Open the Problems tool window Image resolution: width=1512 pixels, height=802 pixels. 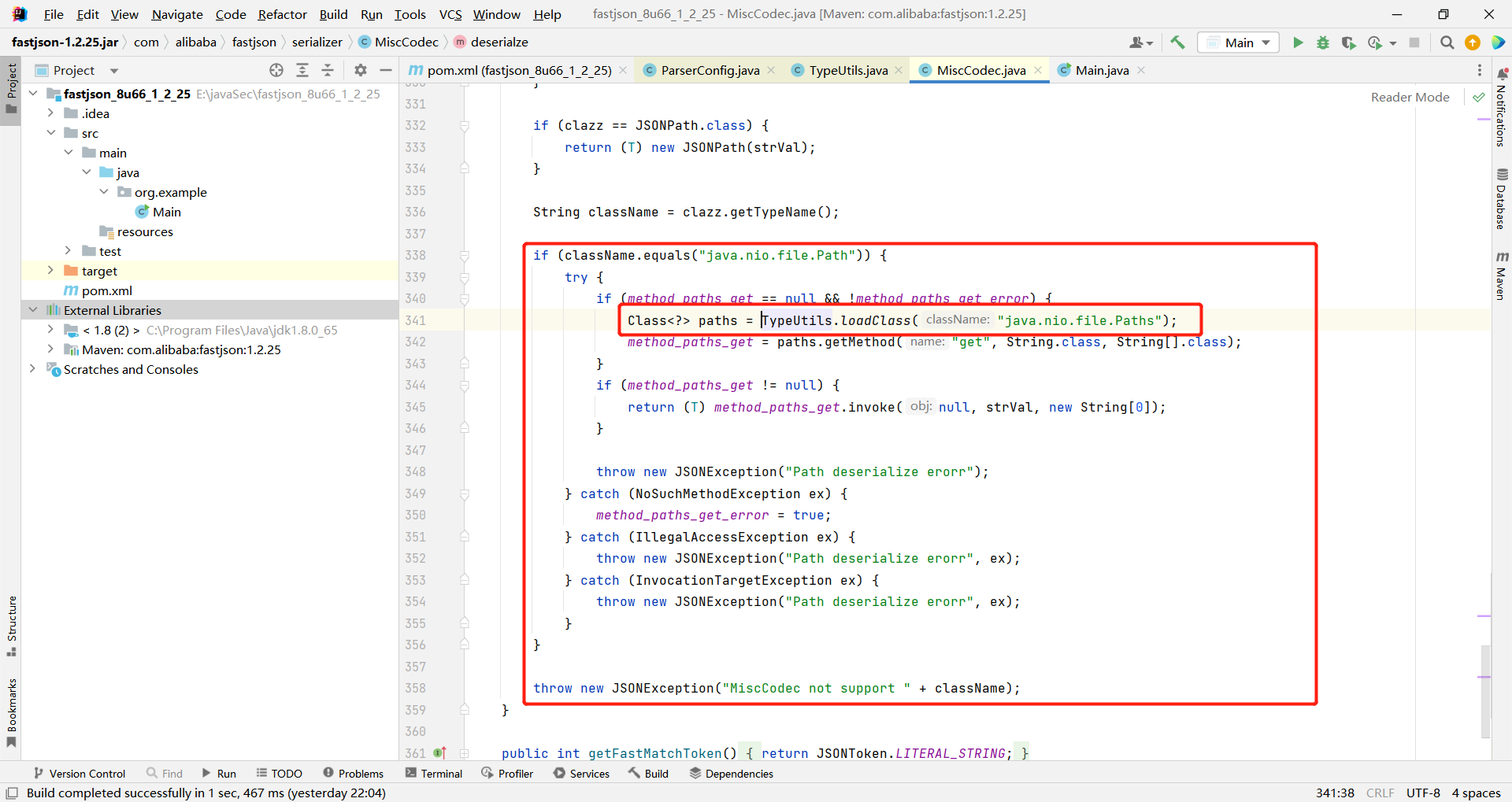point(353,774)
